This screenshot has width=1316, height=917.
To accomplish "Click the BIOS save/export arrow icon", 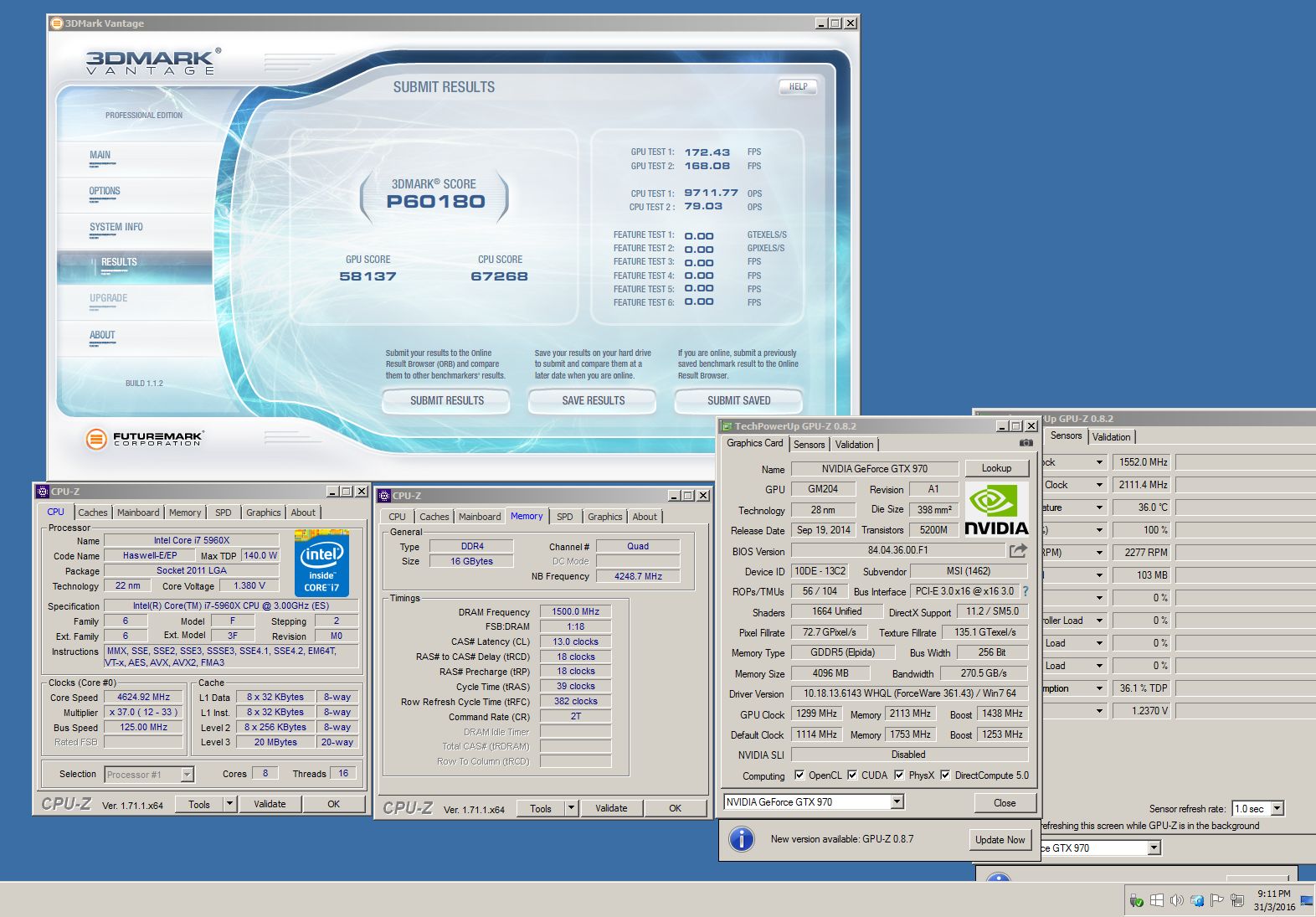I will pos(1018,550).
